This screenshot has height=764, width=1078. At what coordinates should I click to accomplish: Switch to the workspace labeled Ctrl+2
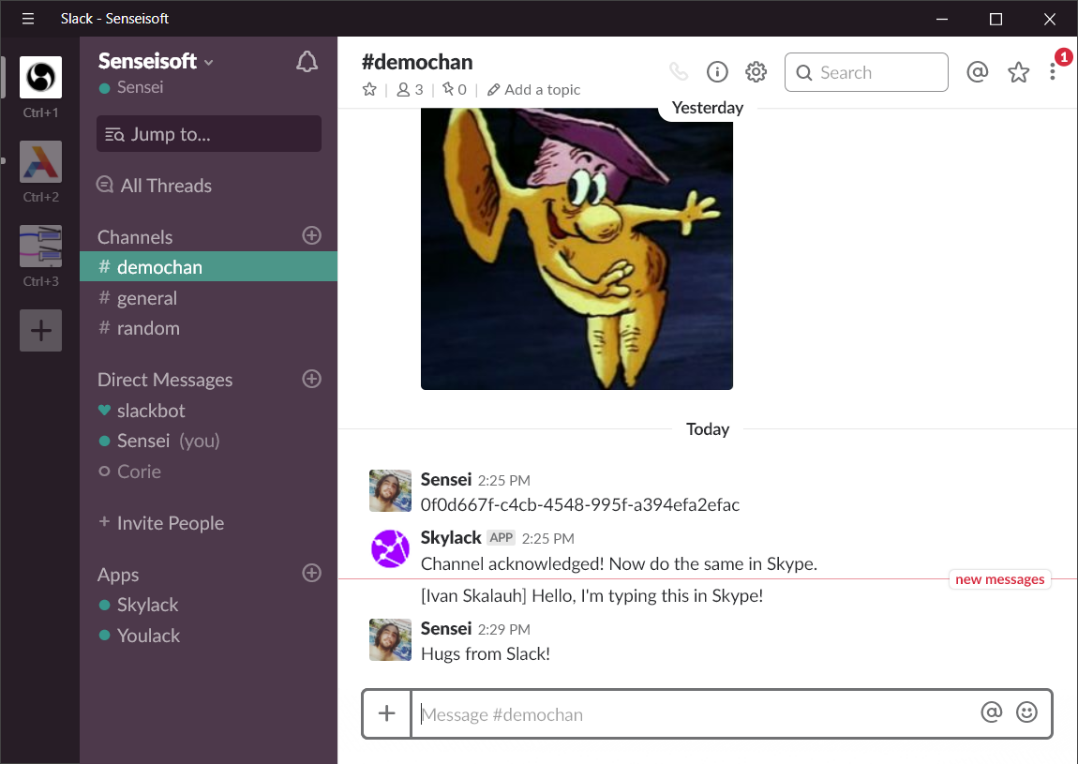click(x=41, y=162)
